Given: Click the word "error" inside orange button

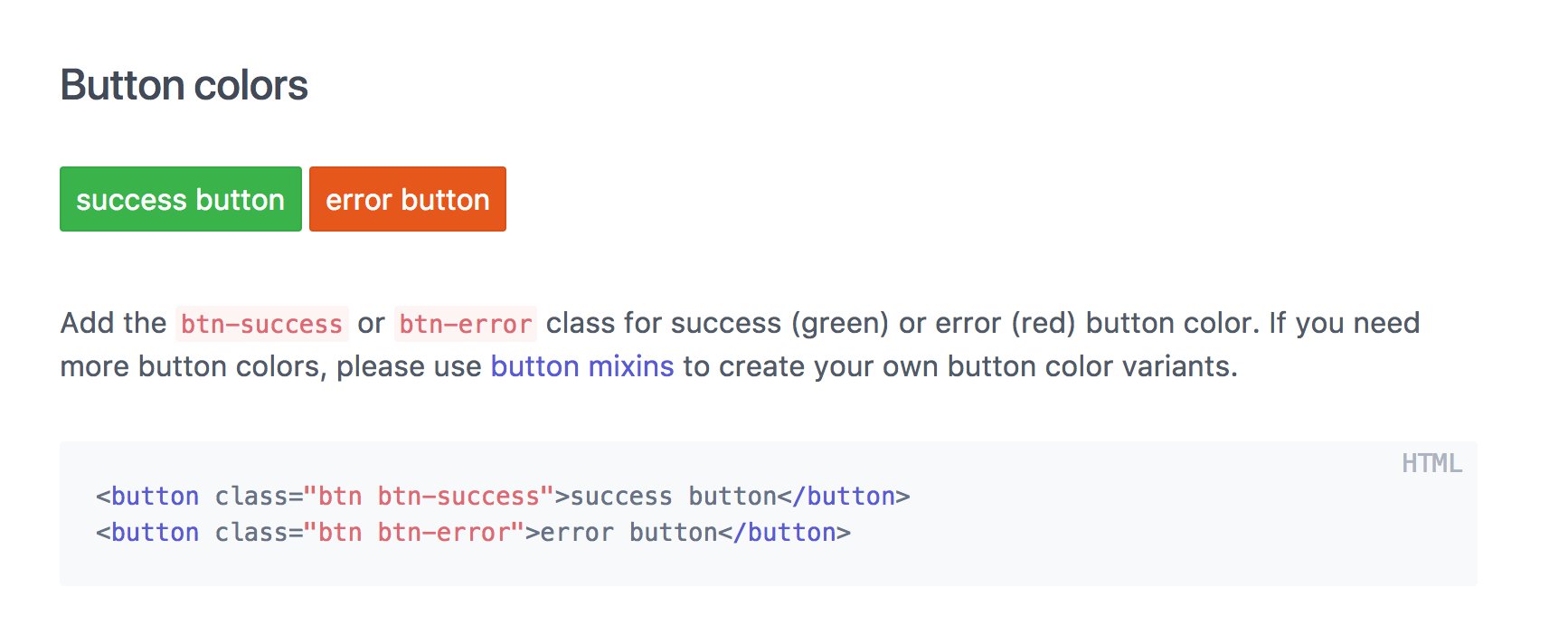Looking at the screenshot, I should point(359,200).
